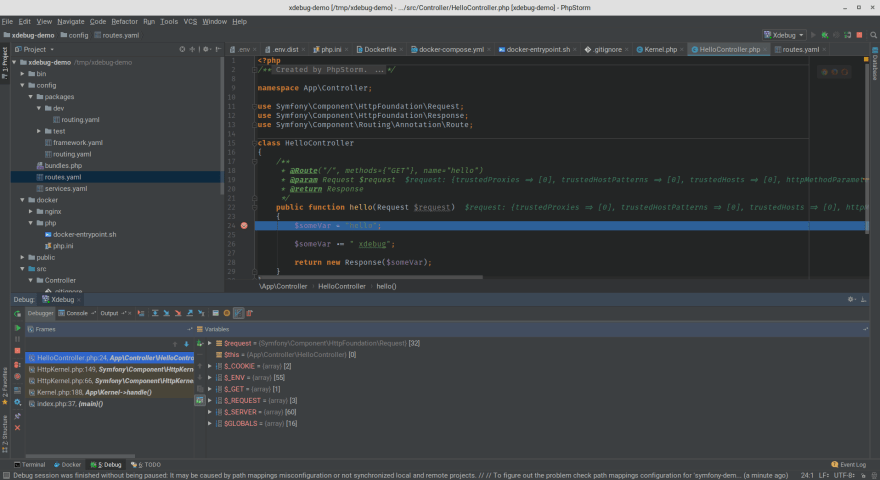Click the Step Into icon
Image resolution: width=880 pixels, height=480 pixels.
coord(167,313)
